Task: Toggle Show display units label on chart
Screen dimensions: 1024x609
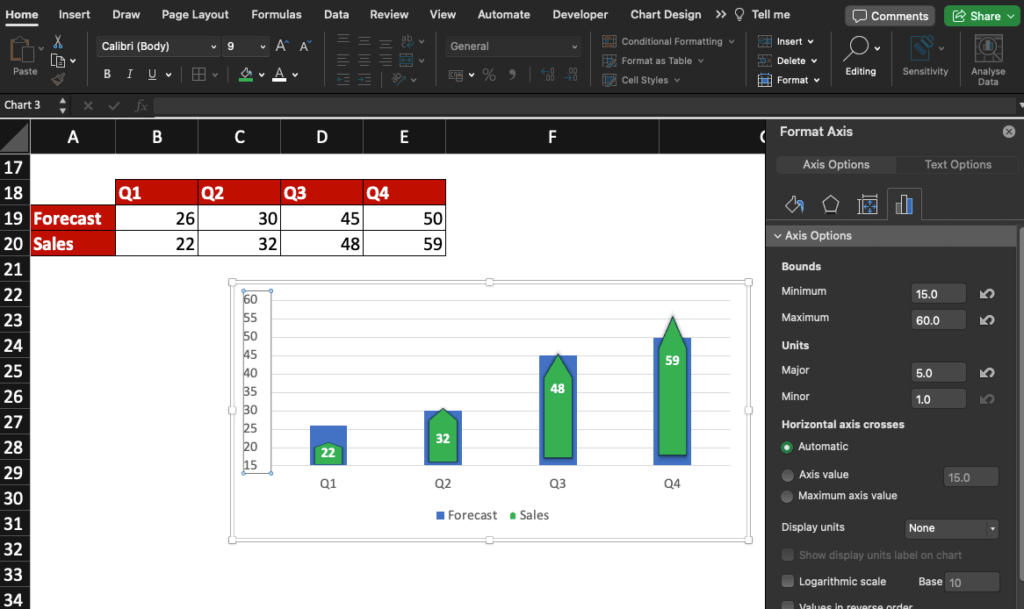Action: coord(789,555)
